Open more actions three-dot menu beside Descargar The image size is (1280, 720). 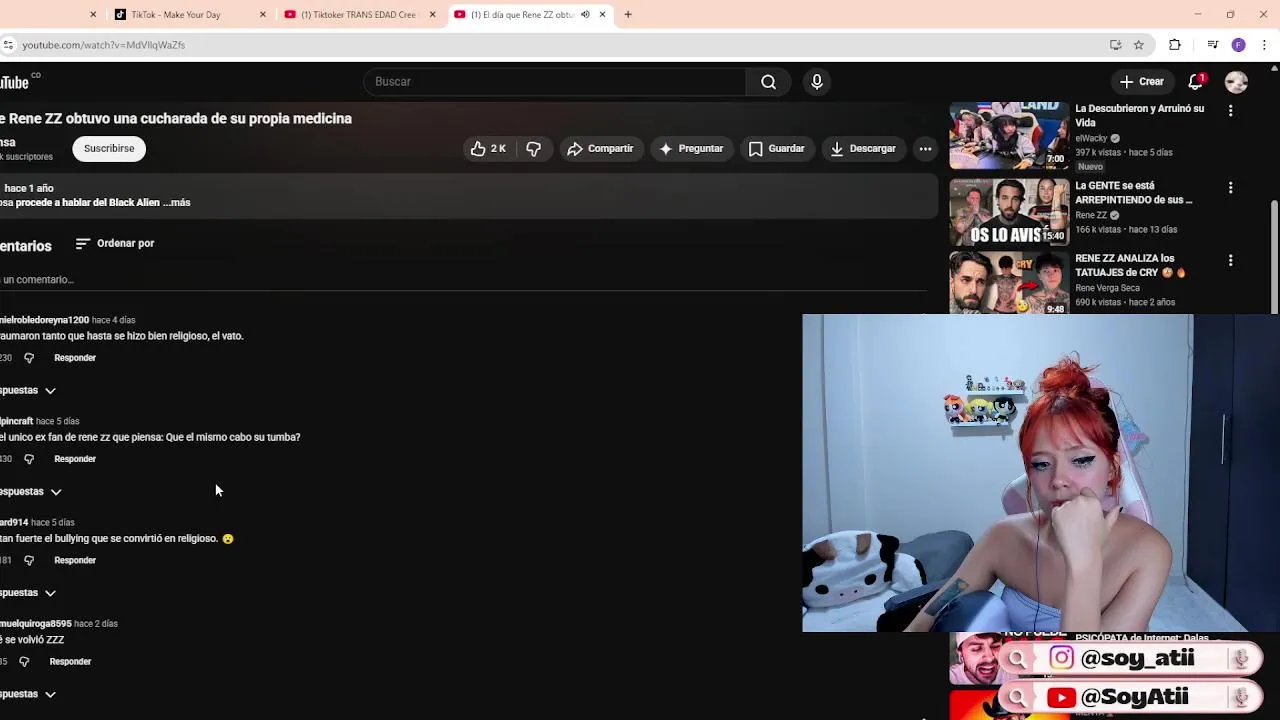pyautogui.click(x=925, y=149)
